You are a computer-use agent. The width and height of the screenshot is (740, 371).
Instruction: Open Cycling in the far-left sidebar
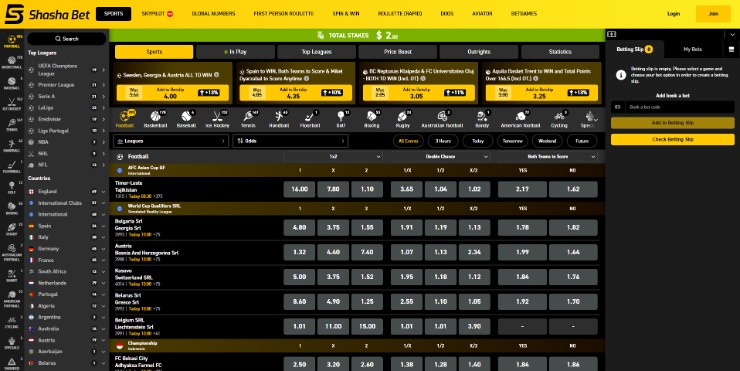[x=11, y=322]
